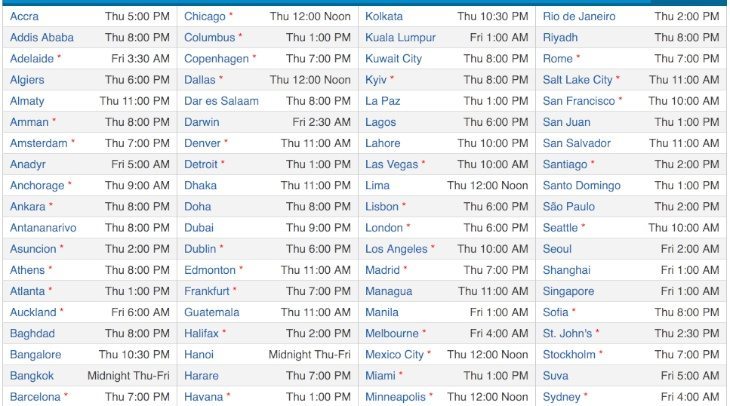Click the Rio de Janeiro link

579,16
